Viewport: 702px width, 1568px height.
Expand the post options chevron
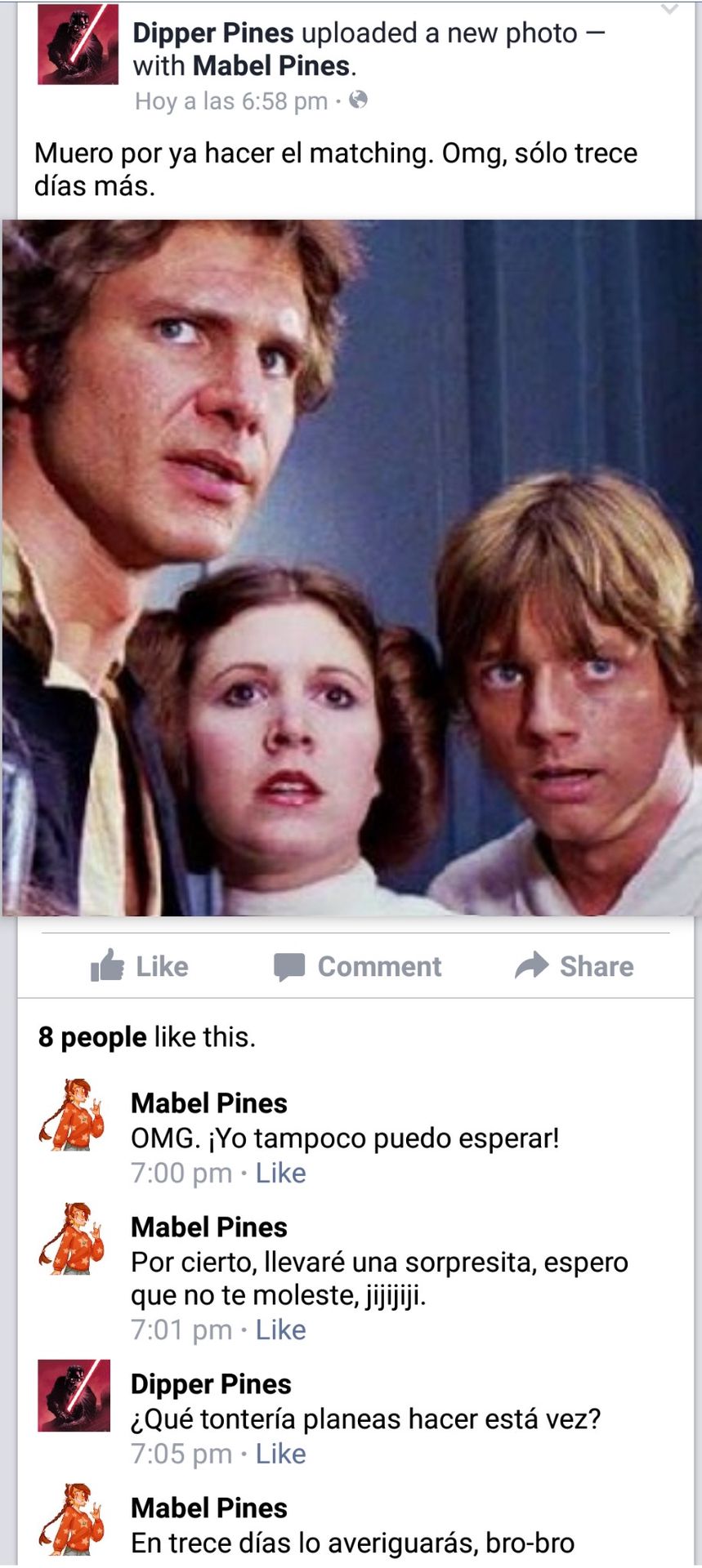click(x=669, y=10)
